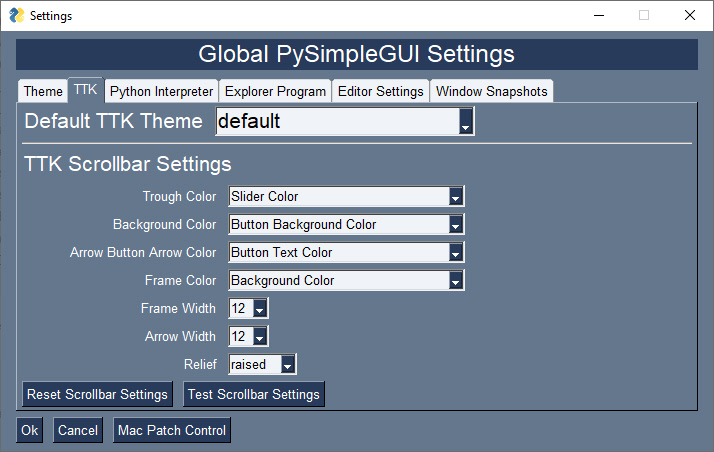Image resolution: width=714 pixels, height=452 pixels.
Task: Open the Editor Settings tab
Action: (x=380, y=91)
